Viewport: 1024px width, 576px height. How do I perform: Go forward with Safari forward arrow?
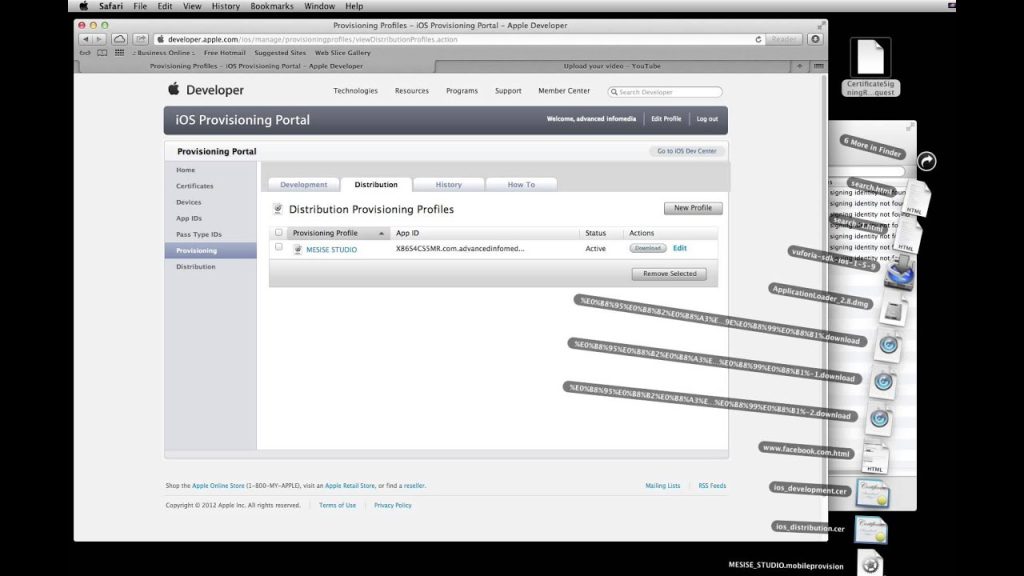click(x=99, y=39)
